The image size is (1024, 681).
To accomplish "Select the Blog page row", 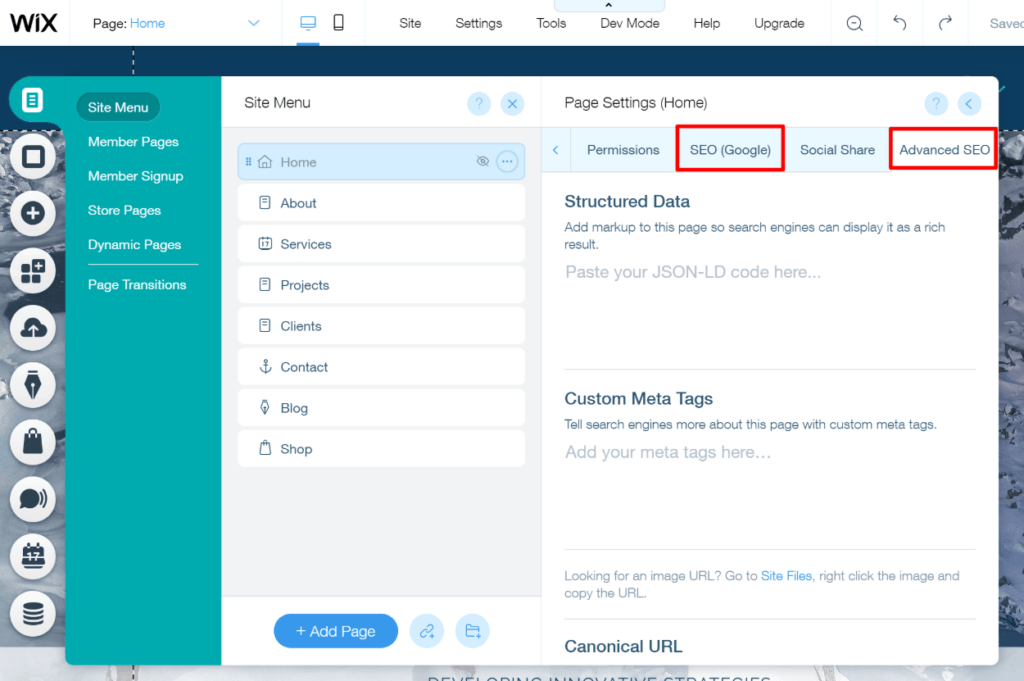I will click(381, 408).
